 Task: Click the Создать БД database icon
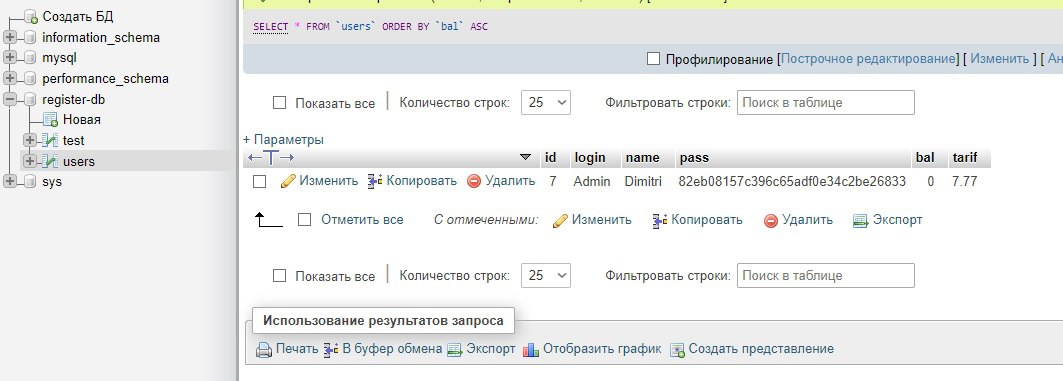[30, 16]
